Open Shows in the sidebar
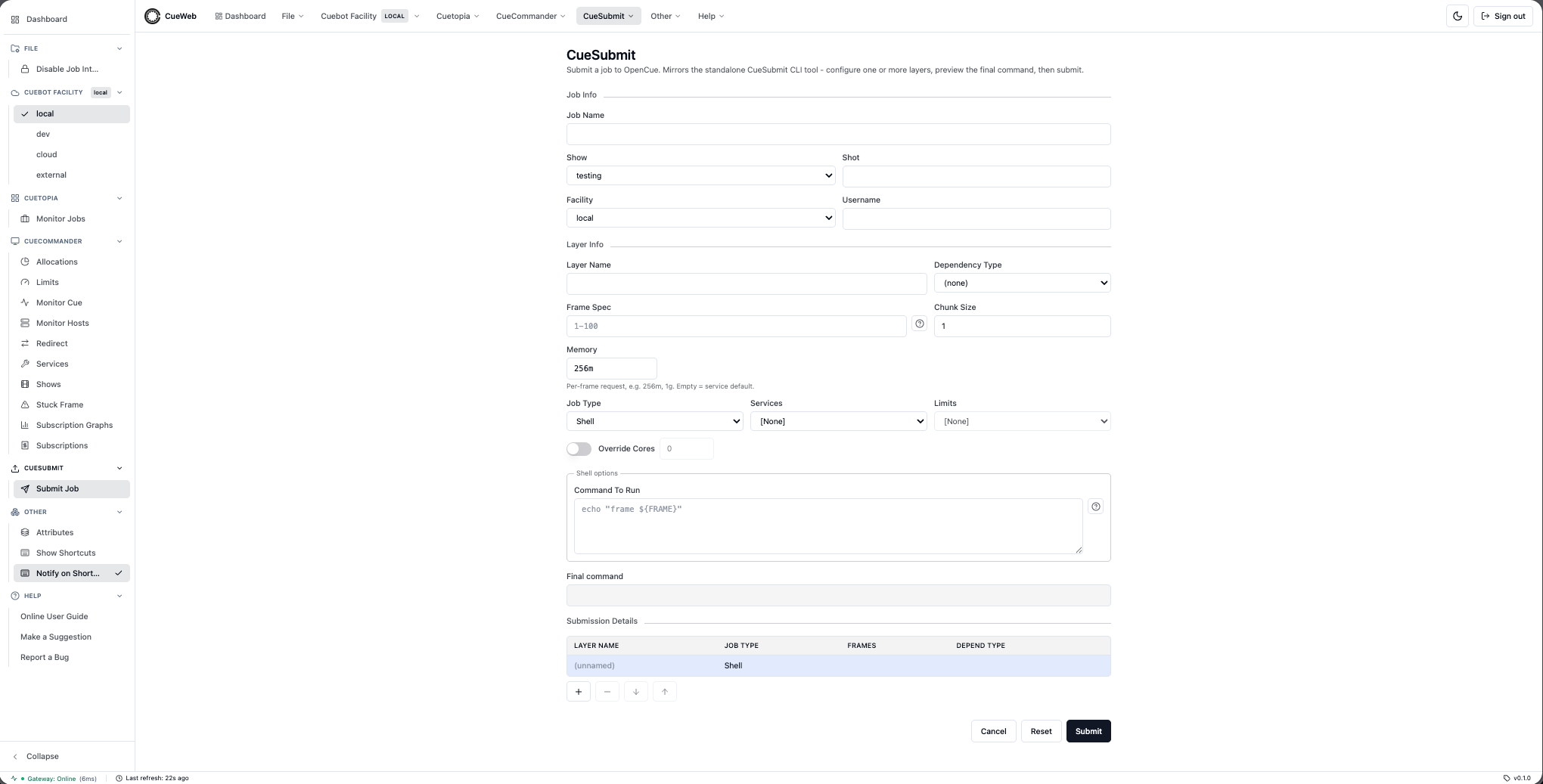 tap(72, 384)
